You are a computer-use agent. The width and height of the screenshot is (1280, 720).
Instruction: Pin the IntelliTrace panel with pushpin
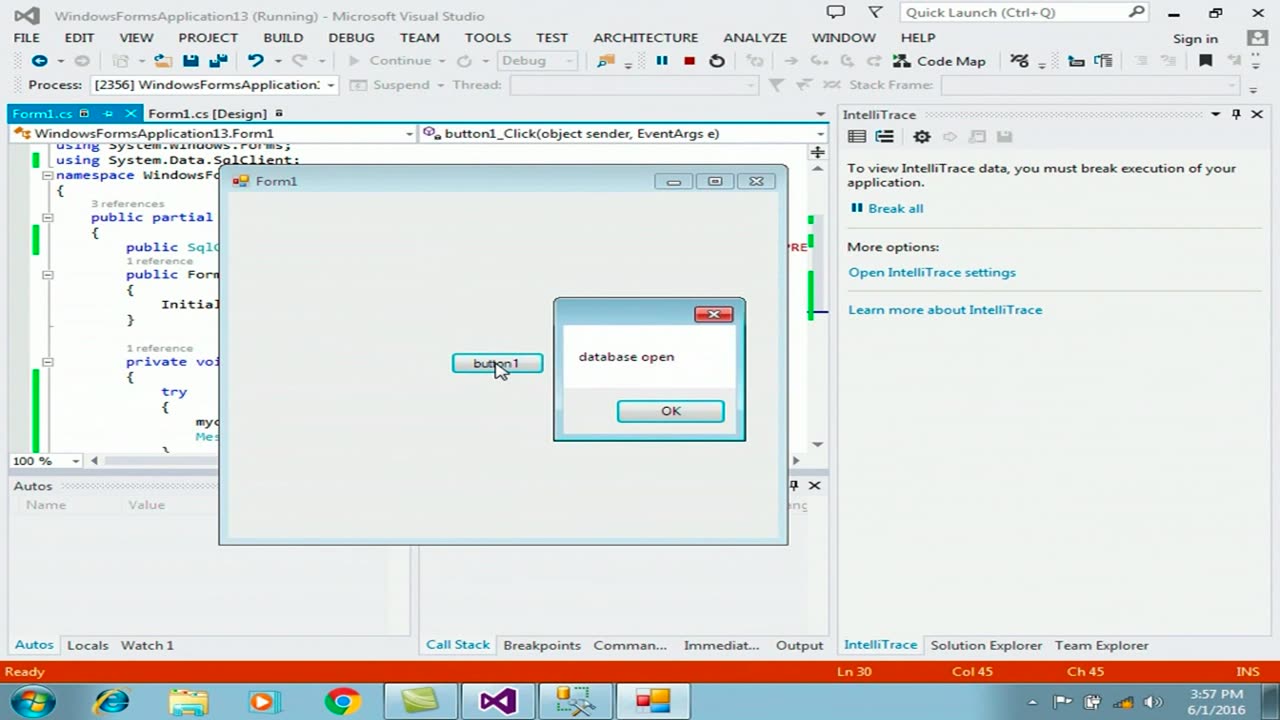[1236, 114]
